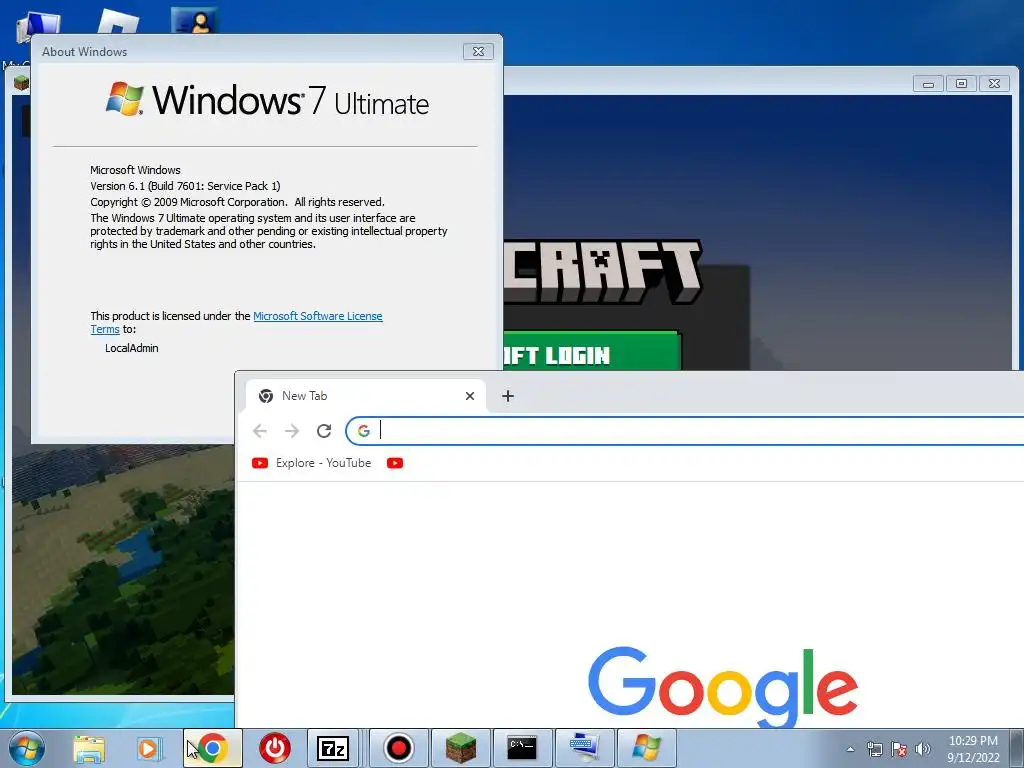Select the New Tab tab in Chrome
Viewport: 1024px width, 768px height.
pyautogui.click(x=366, y=396)
